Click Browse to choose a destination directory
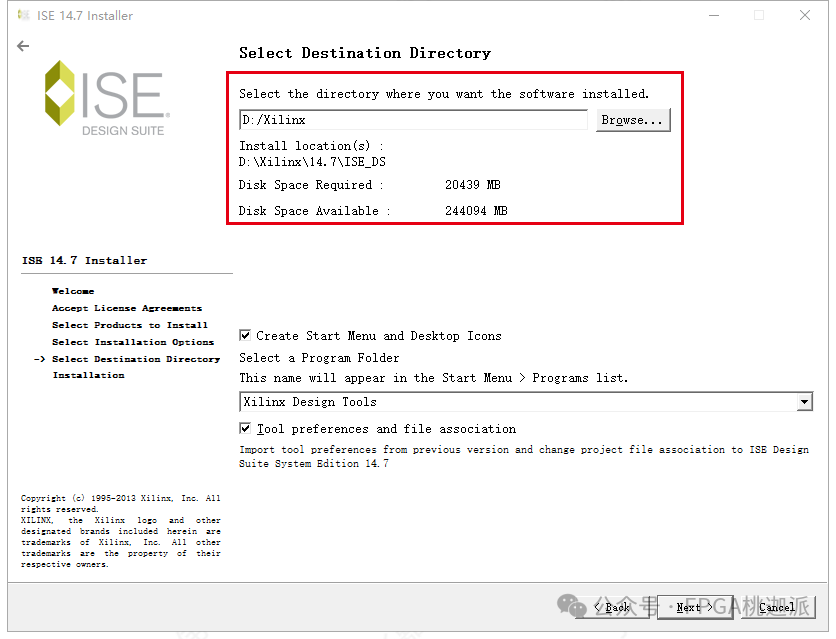Viewport: 836px width, 639px height. tap(632, 119)
